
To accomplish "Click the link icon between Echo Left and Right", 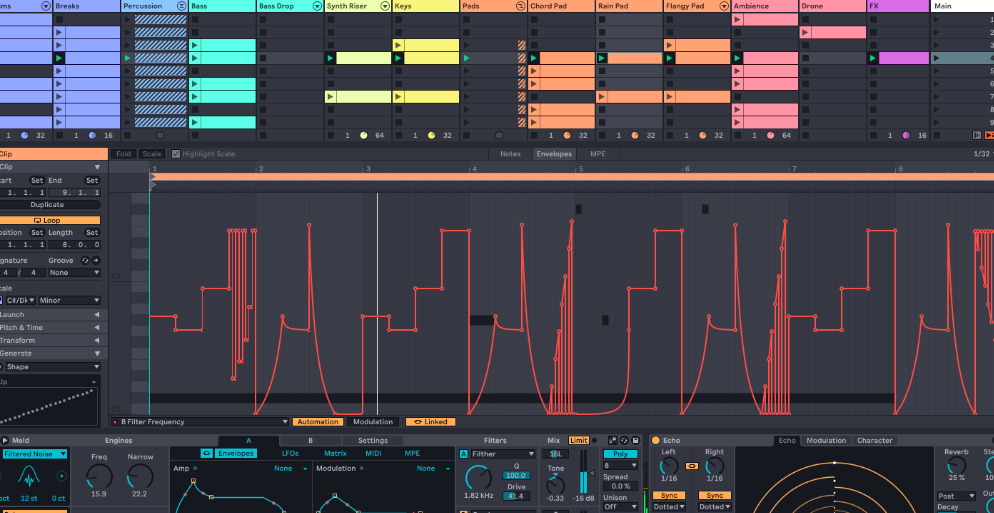I will 691,465.
